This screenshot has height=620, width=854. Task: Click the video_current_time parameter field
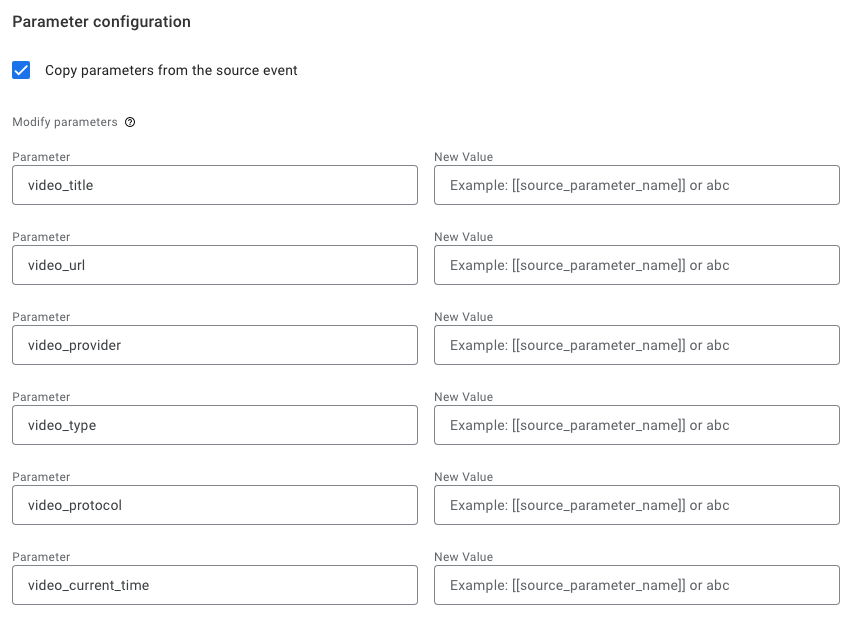[x=215, y=585]
